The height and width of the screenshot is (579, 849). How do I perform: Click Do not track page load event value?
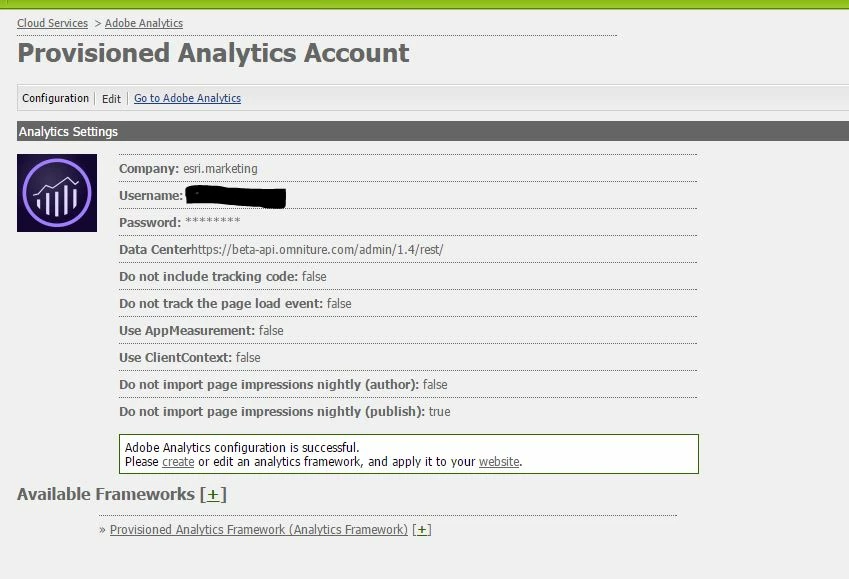(339, 304)
